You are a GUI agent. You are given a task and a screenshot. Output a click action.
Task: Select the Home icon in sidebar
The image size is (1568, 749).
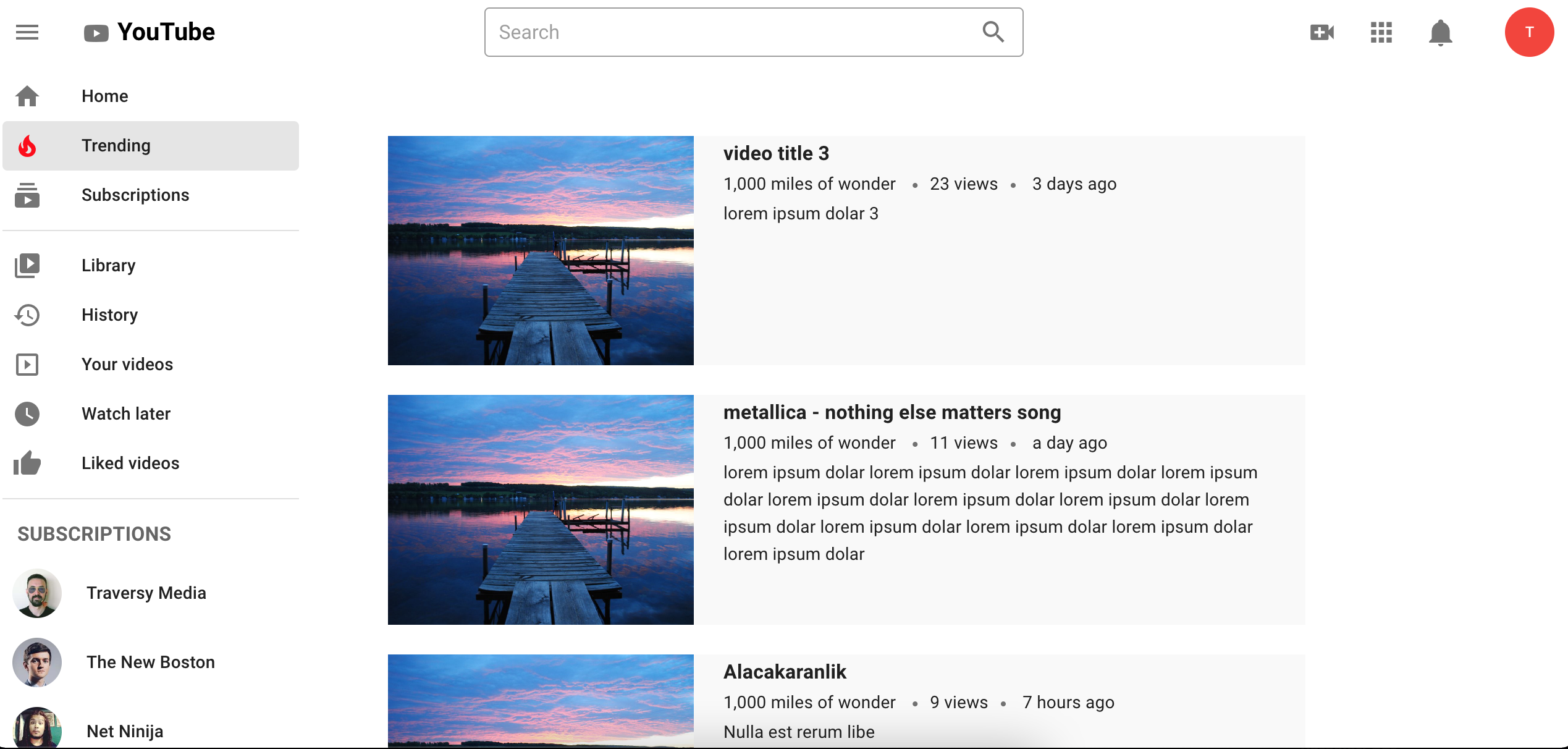coord(27,96)
